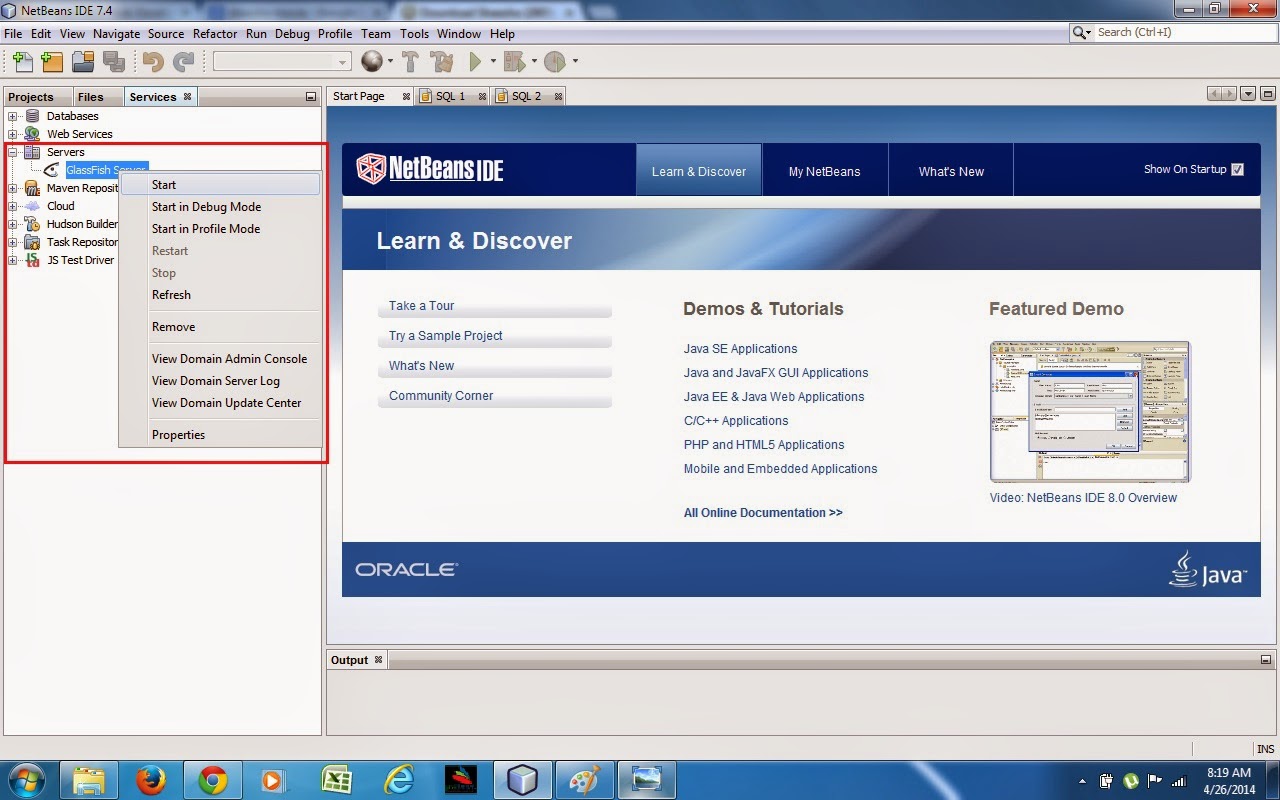The height and width of the screenshot is (800, 1280).
Task: Click the clock showing 8:19 AM
Action: (x=1229, y=773)
